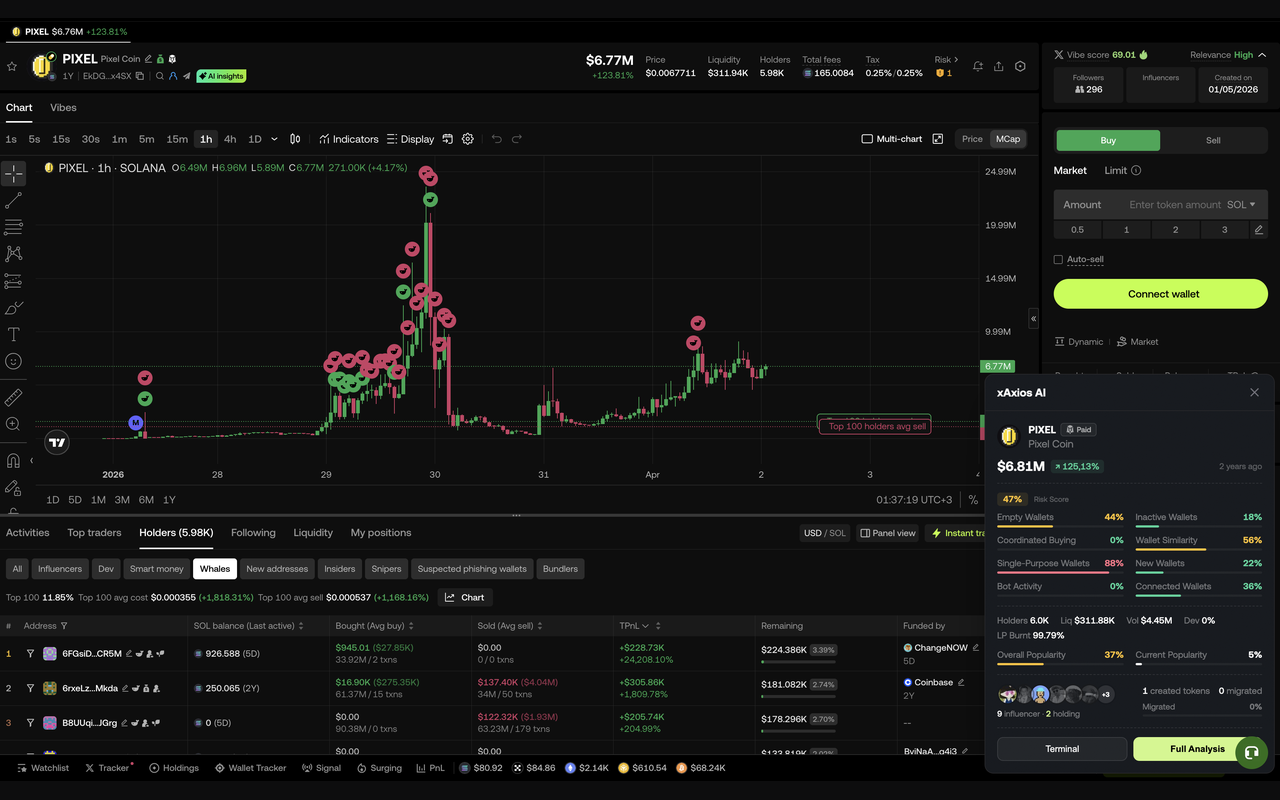Open the emoji sticker tool
Screen dimensions: 1280x800
tap(13, 361)
